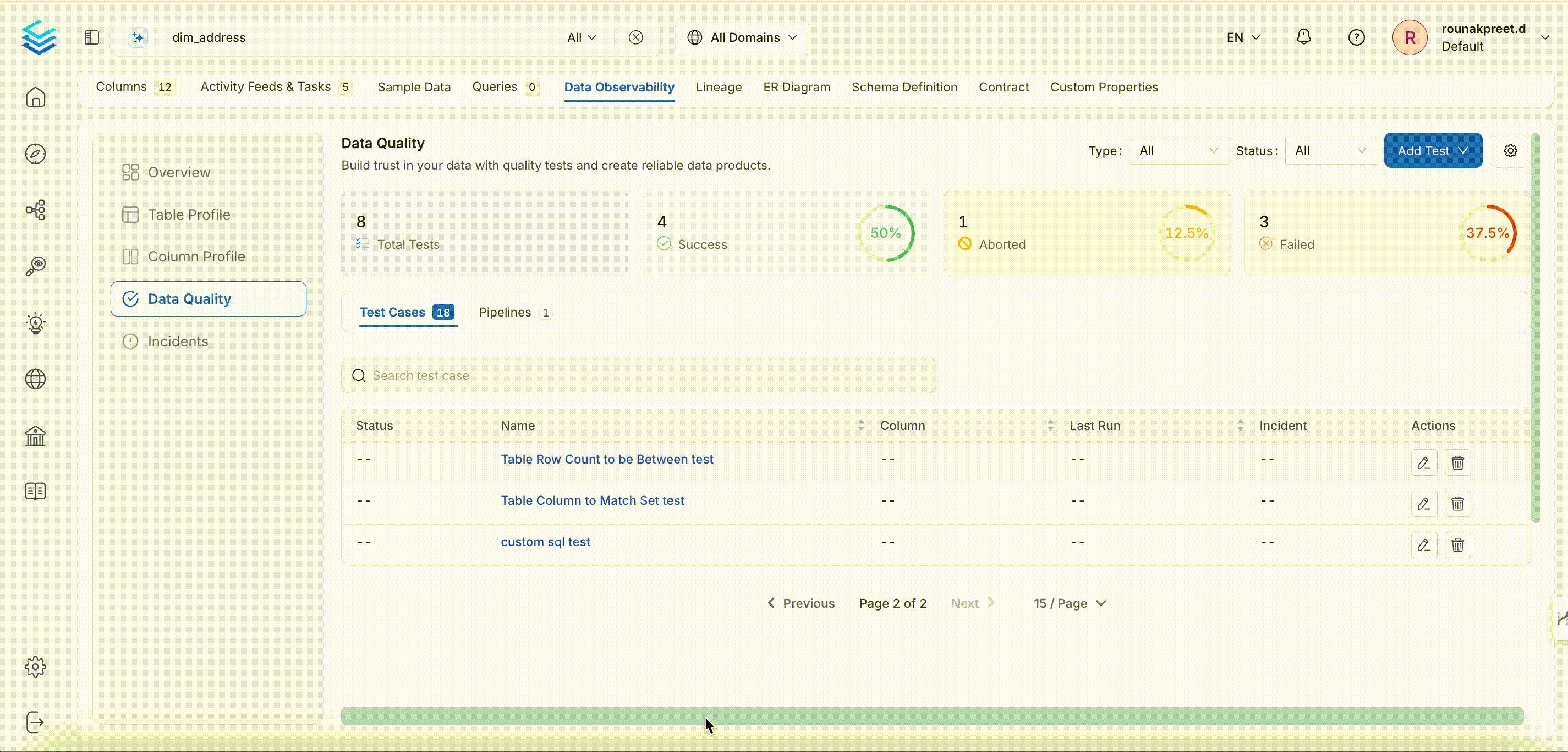The height and width of the screenshot is (752, 1568).
Task: Click the Explore compass icon in sidebar
Action: [35, 154]
